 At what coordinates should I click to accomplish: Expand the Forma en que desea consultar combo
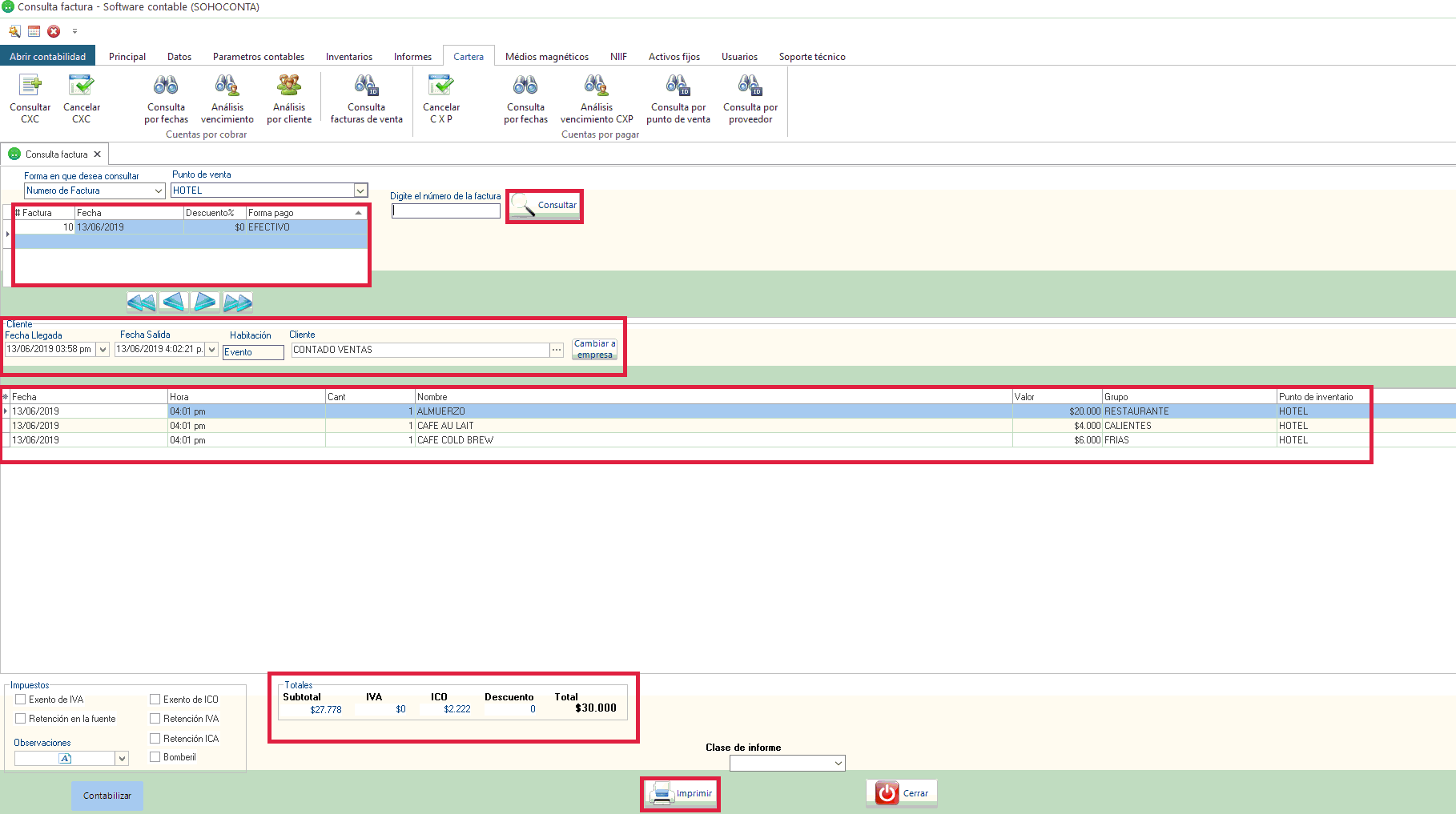(158, 190)
